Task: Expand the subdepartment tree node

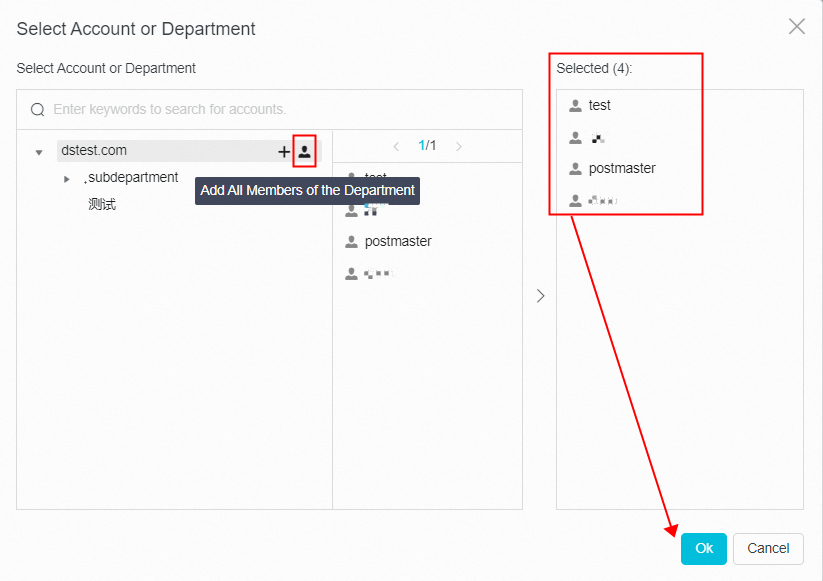Action: click(x=67, y=177)
